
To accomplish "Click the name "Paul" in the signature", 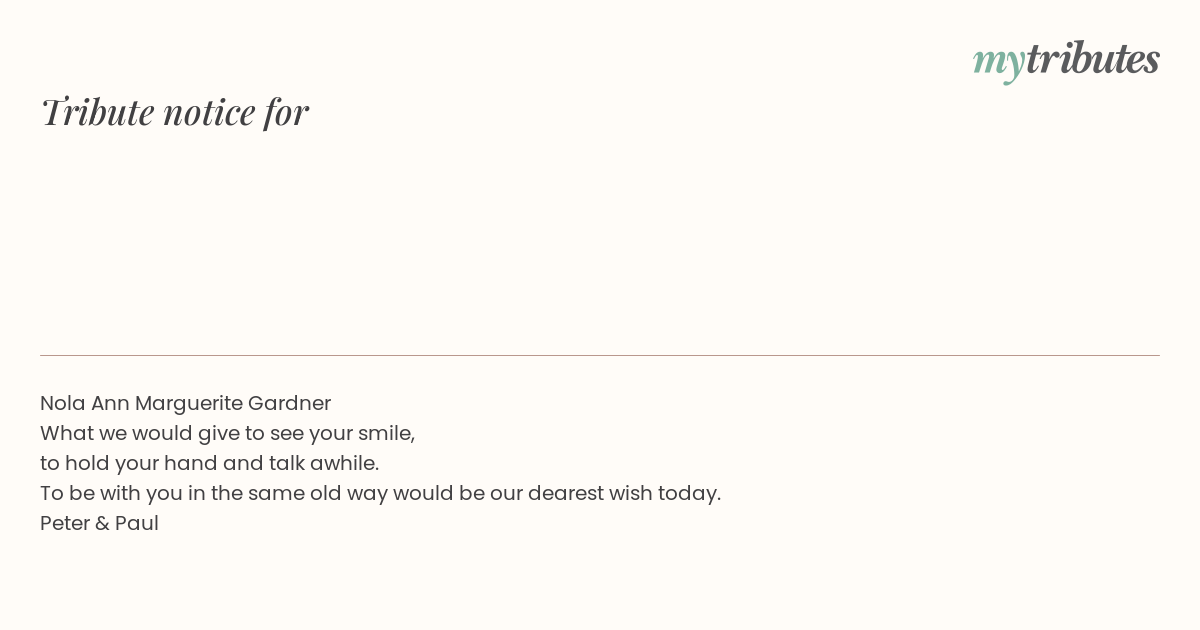I will (x=137, y=523).
